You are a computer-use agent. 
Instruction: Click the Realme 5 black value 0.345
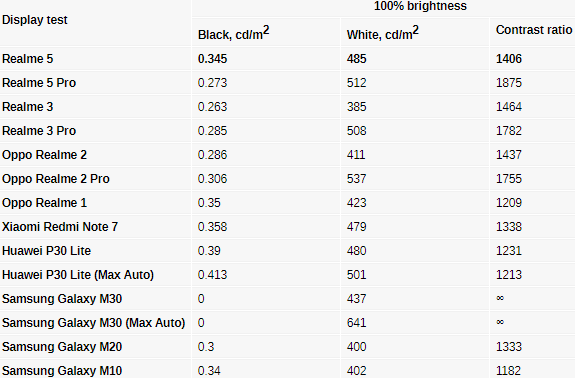click(x=212, y=59)
